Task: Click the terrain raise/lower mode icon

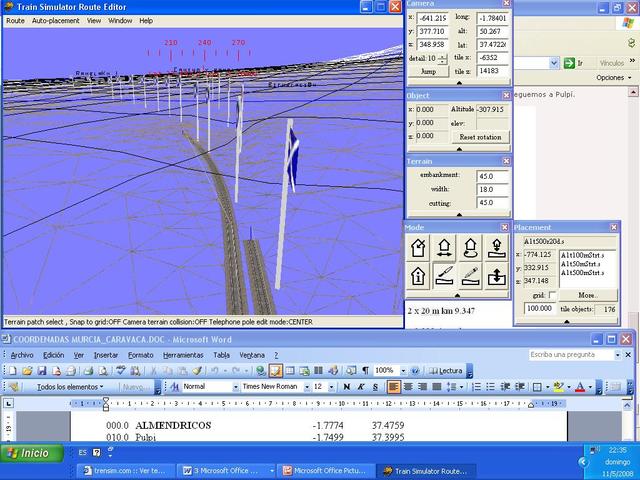Action: pyautogui.click(x=497, y=277)
